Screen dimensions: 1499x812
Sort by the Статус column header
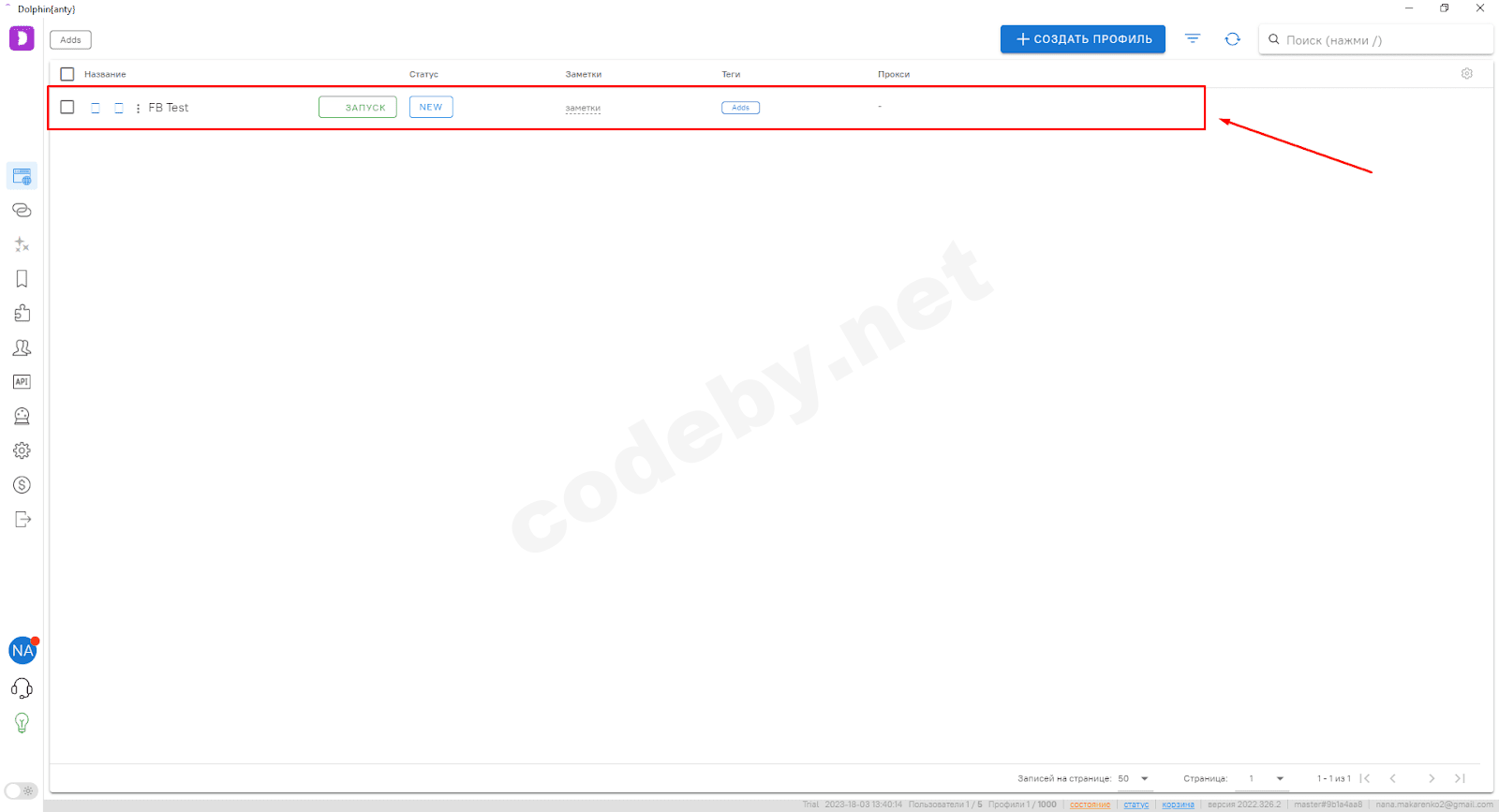pyautogui.click(x=423, y=74)
